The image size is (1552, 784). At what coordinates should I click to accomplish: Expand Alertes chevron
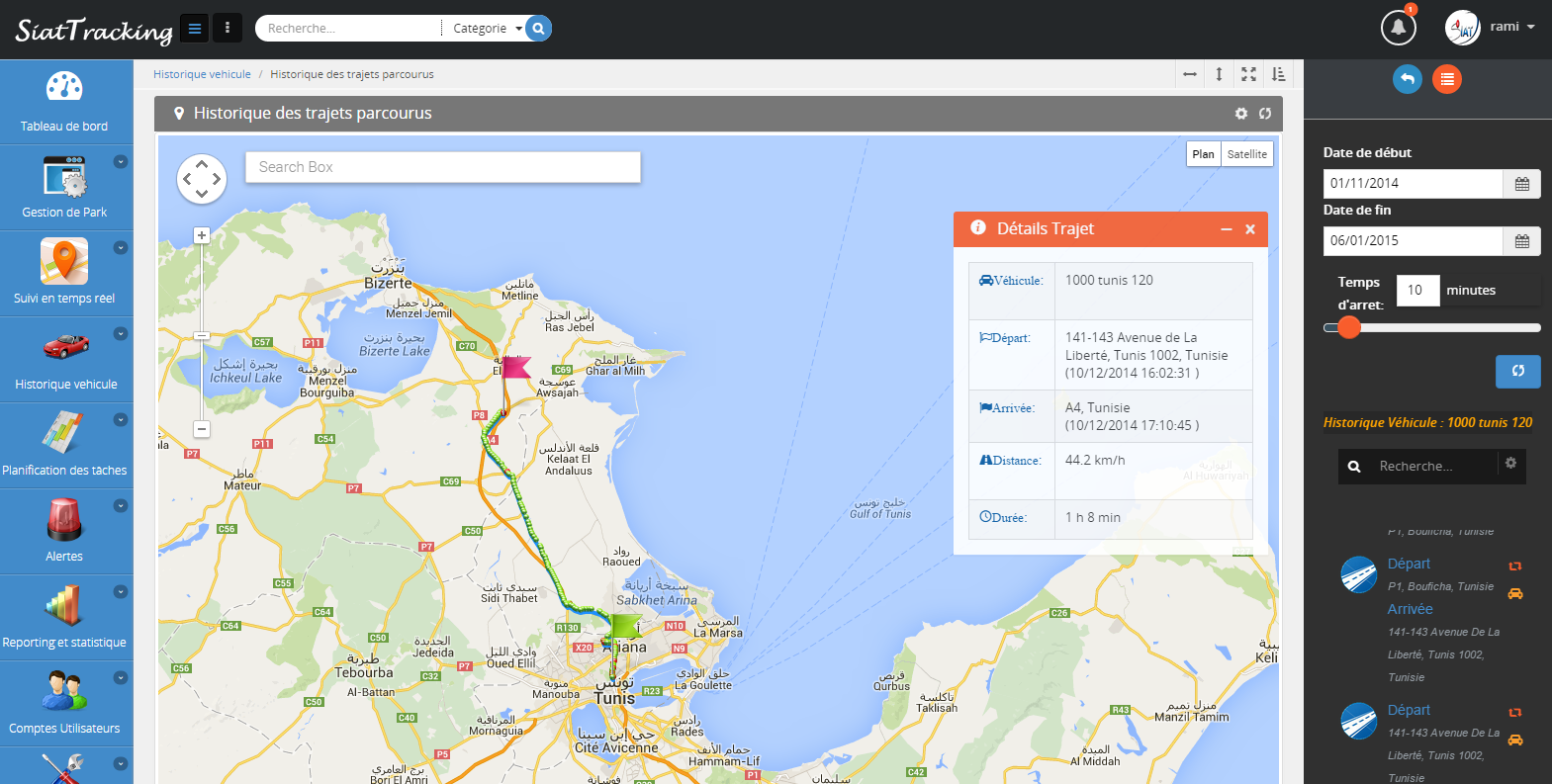point(121,505)
